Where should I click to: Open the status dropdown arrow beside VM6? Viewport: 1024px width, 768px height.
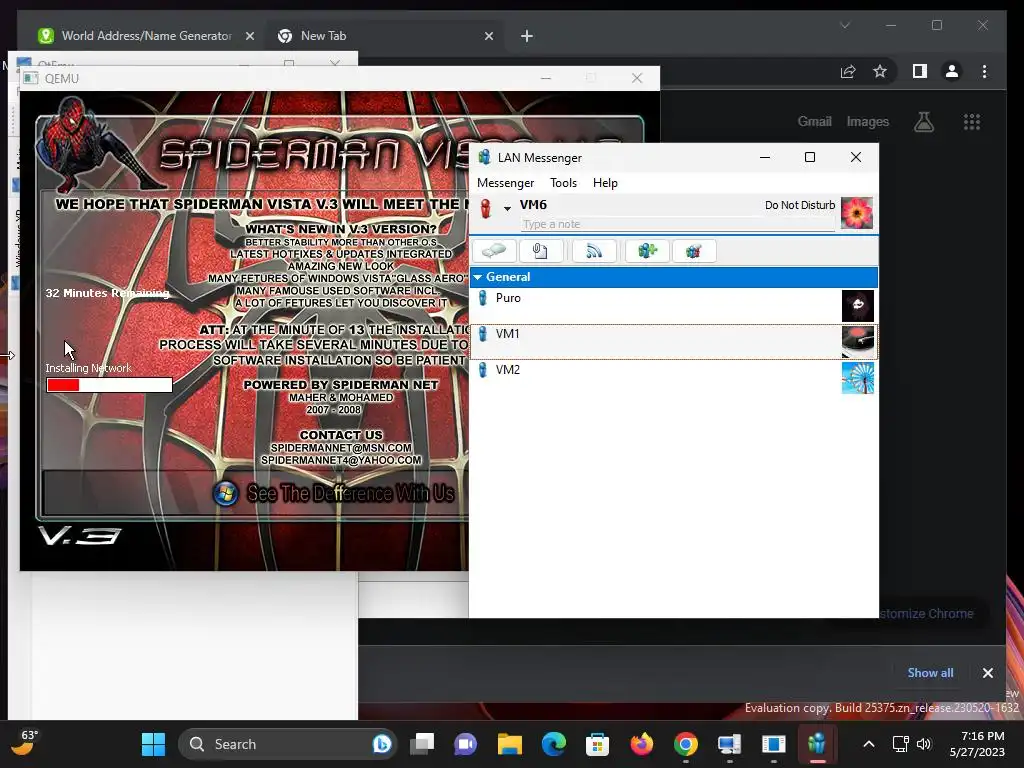(507, 208)
